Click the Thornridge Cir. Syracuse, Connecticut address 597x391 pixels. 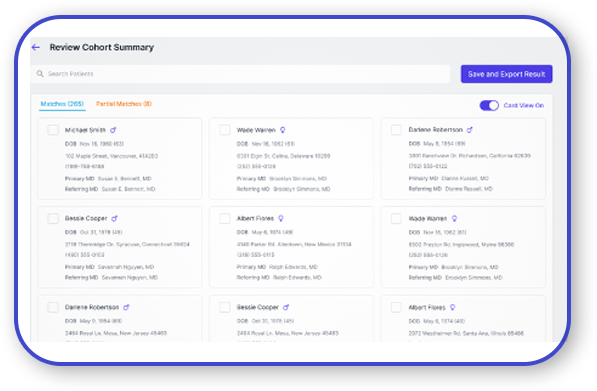[127, 244]
